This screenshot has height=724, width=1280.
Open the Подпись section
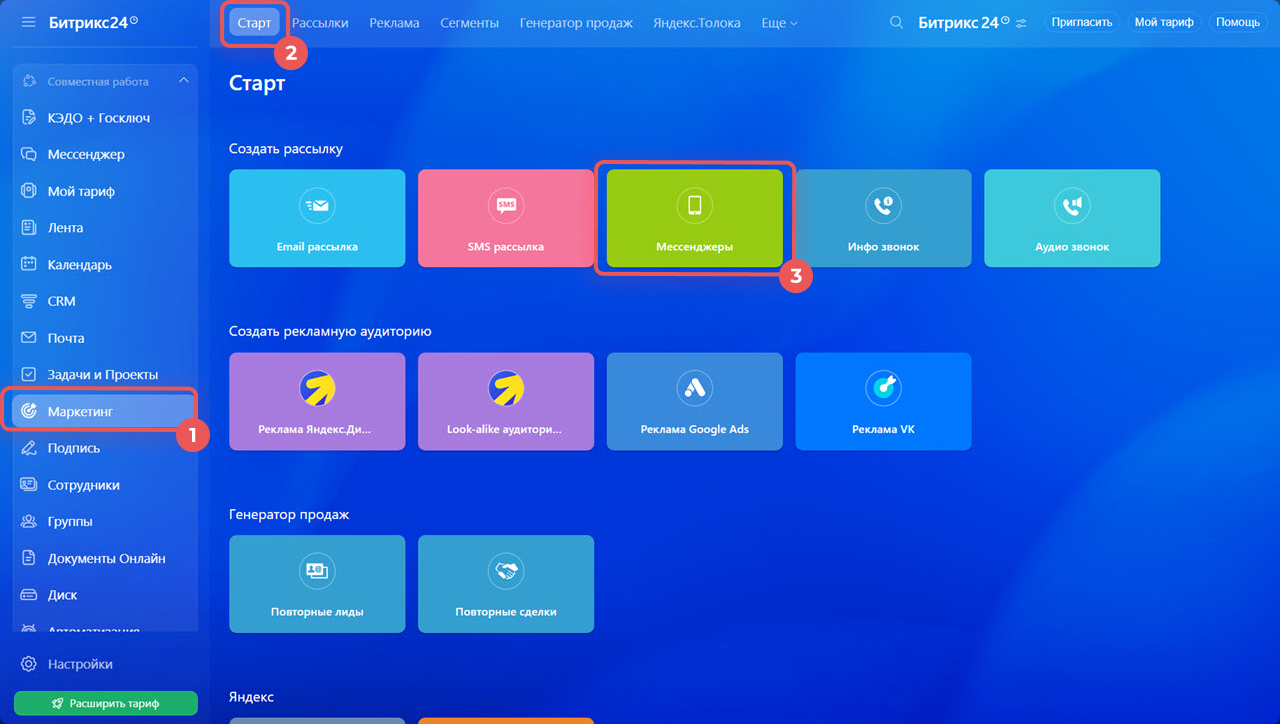[105, 448]
